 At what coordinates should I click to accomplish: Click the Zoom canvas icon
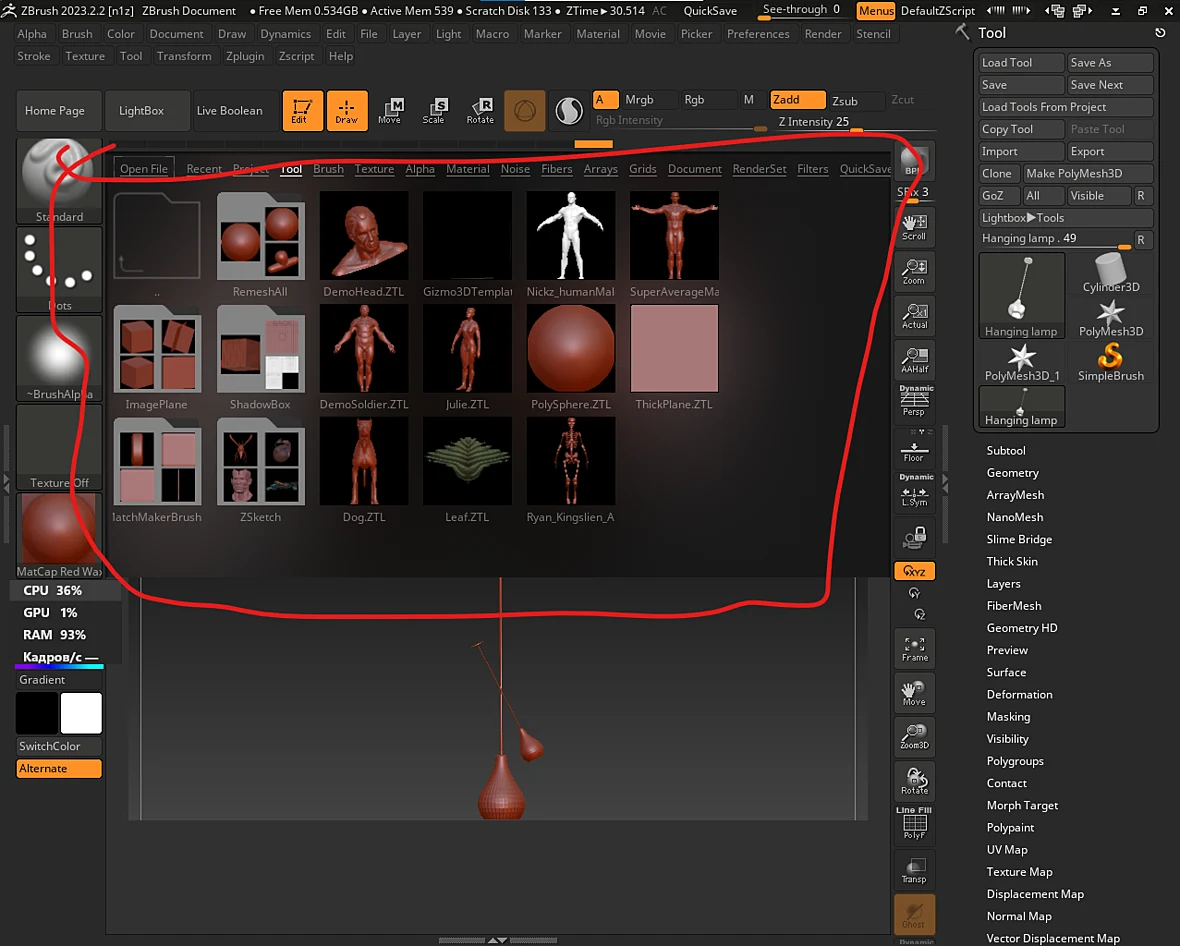point(914,271)
